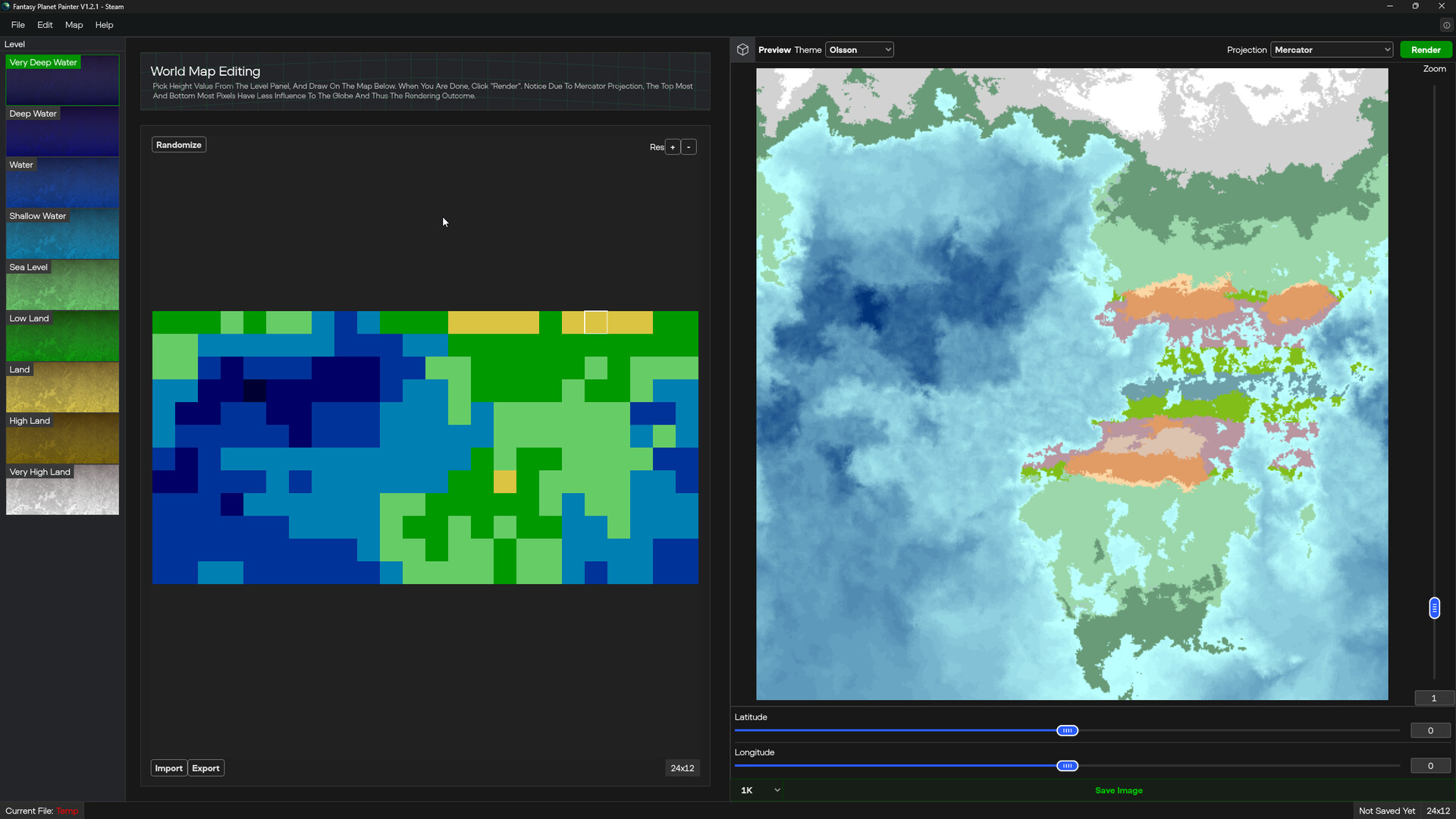
Task: Open the info icon below the close button
Action: tap(1447, 25)
